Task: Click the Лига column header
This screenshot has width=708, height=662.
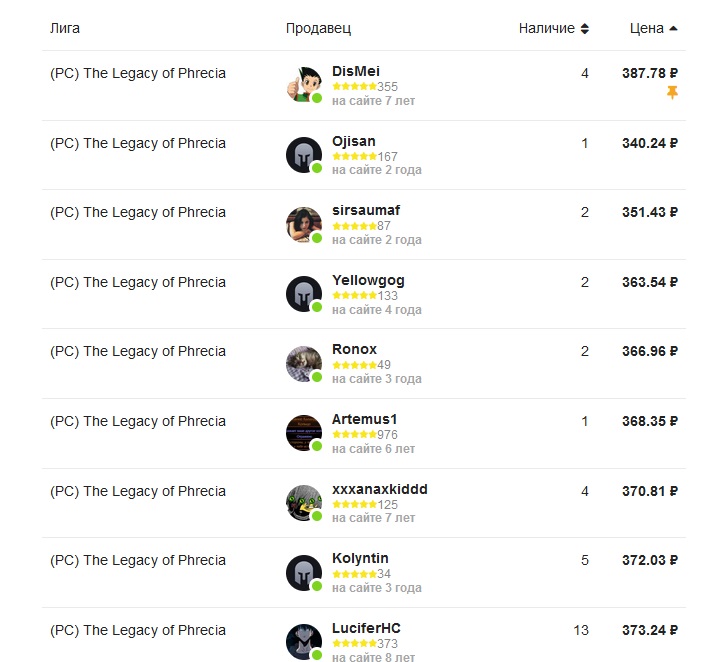Action: point(65,28)
